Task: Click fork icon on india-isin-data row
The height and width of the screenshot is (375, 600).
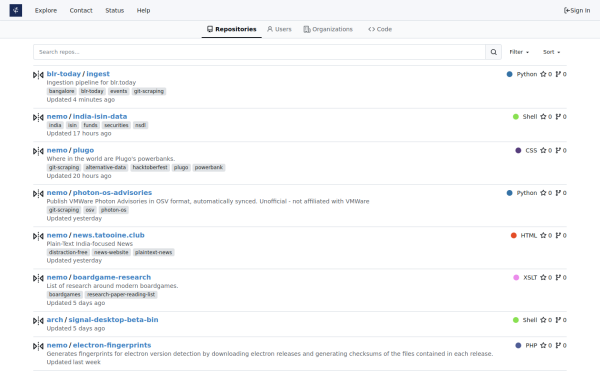Action: click(x=558, y=117)
